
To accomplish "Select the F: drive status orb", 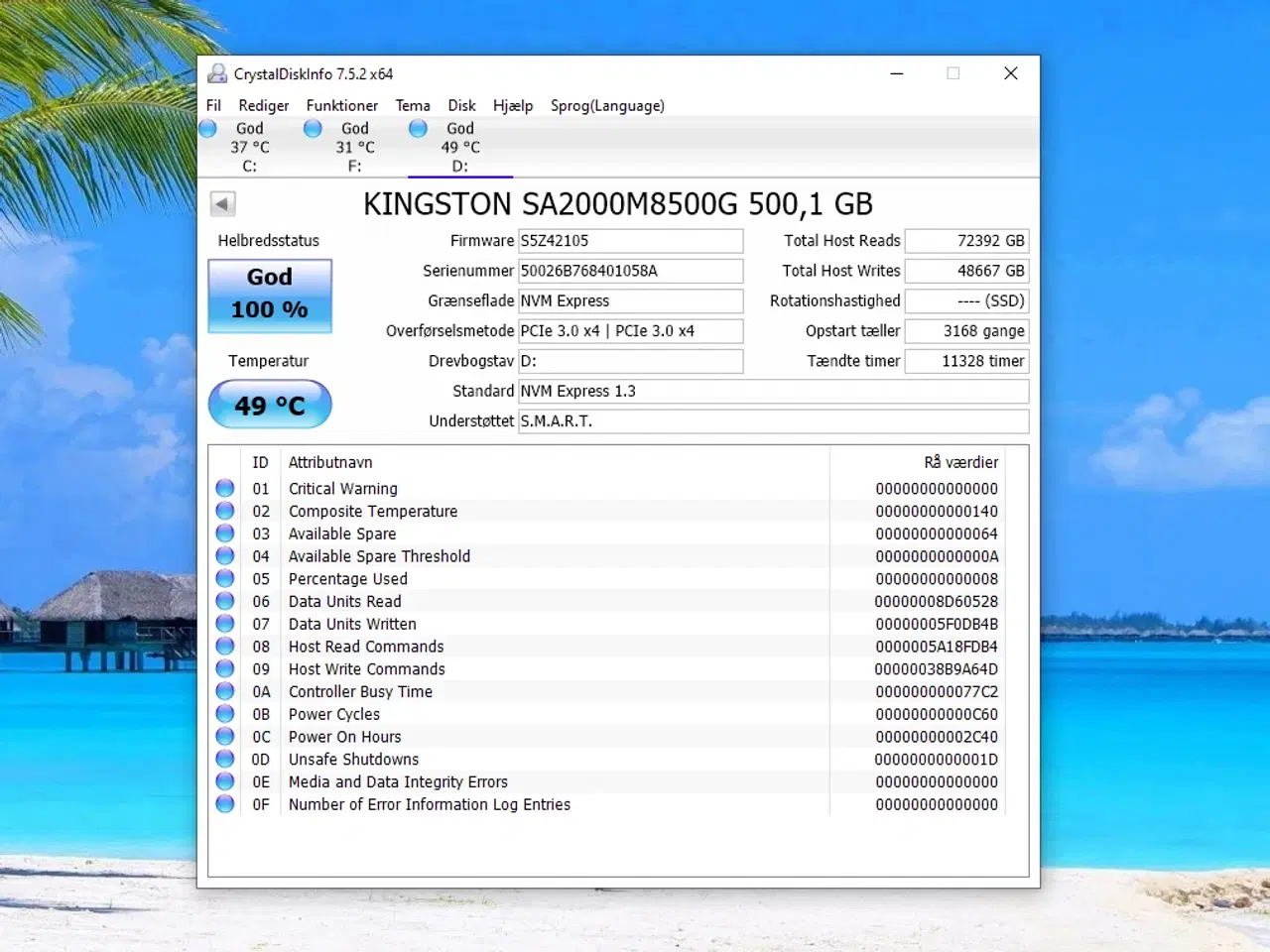I will [313, 129].
